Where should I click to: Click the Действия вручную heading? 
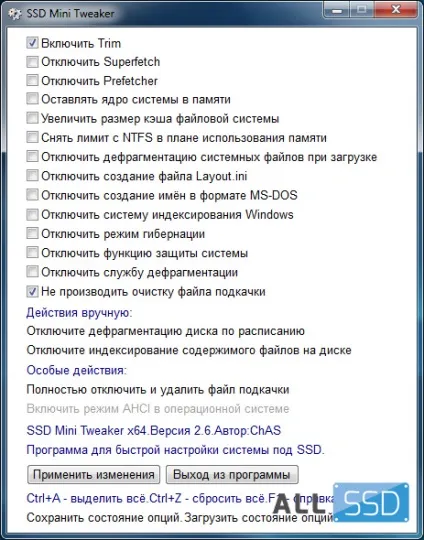click(79, 312)
